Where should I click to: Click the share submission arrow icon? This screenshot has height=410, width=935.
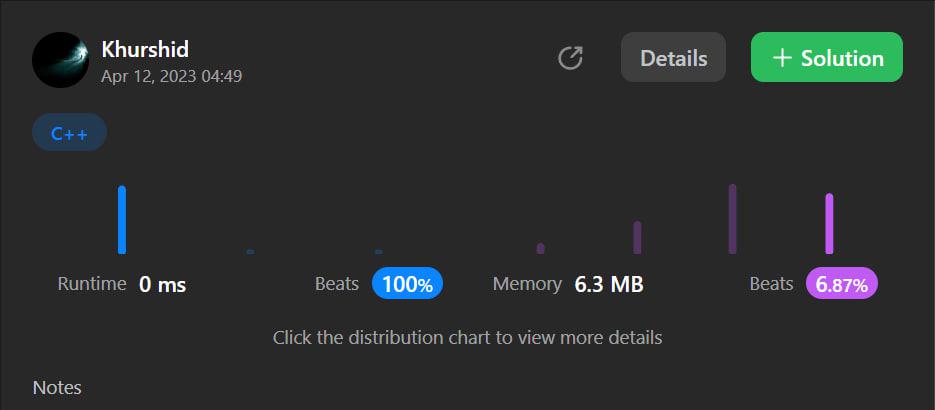click(570, 58)
